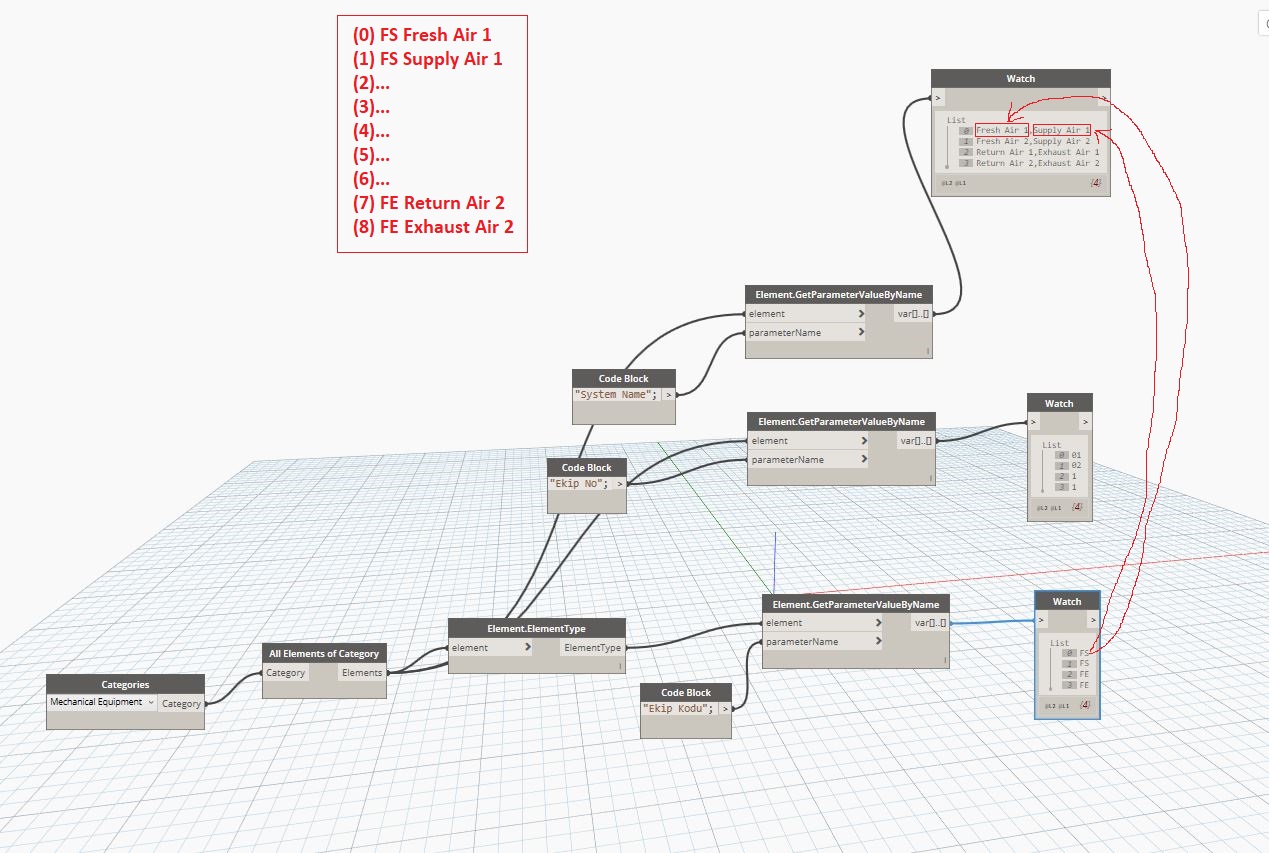Click input port of the FS/FE Watch
The width and height of the screenshot is (1269, 853).
1044,621
